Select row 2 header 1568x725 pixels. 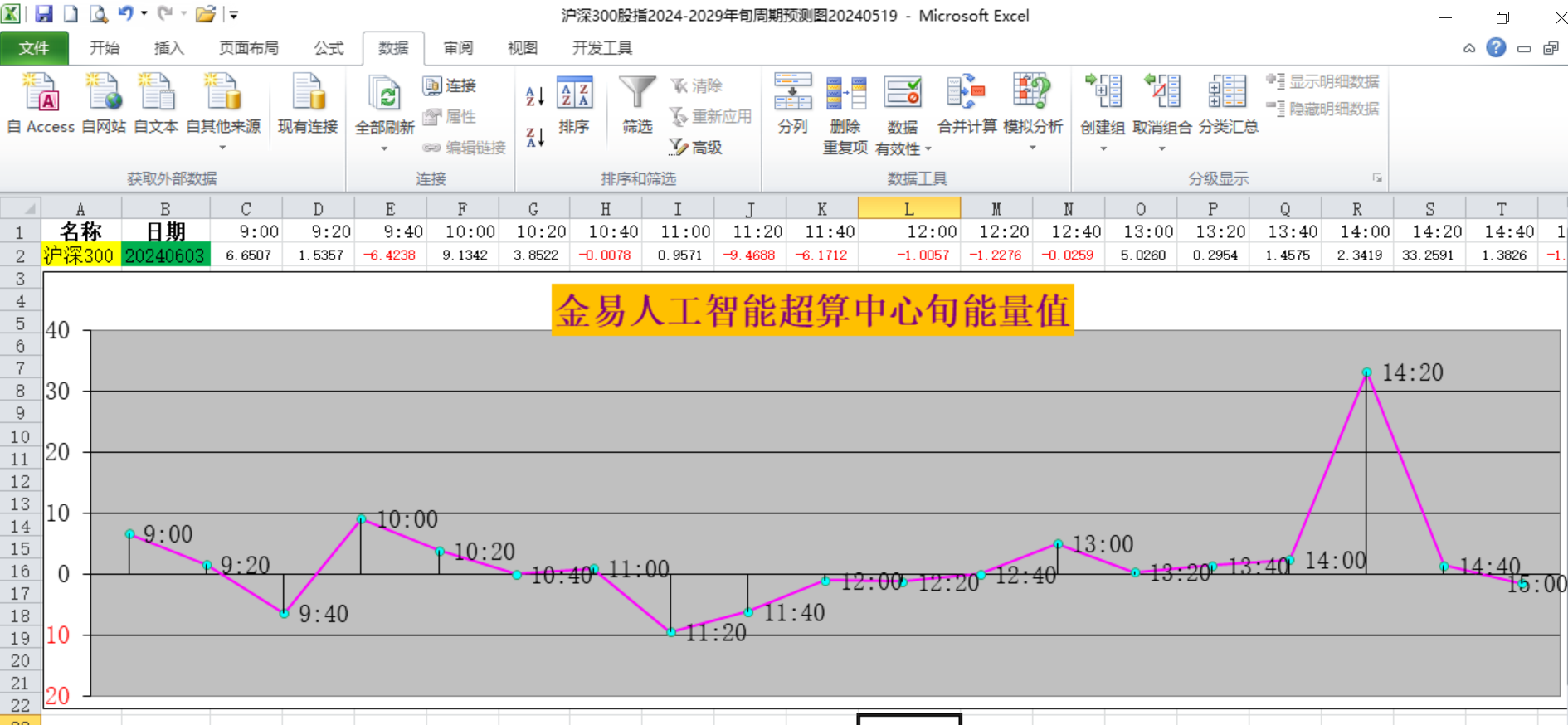tap(20, 255)
